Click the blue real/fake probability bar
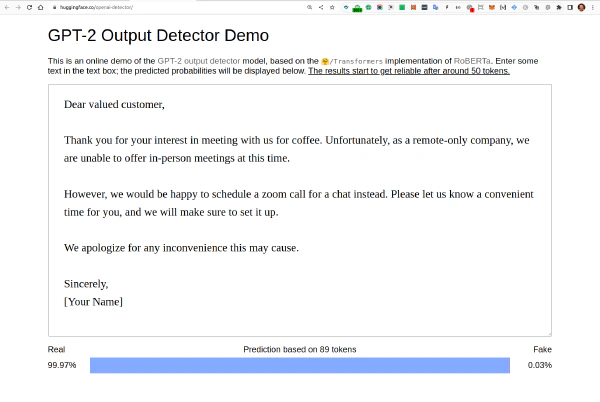 [300, 365]
